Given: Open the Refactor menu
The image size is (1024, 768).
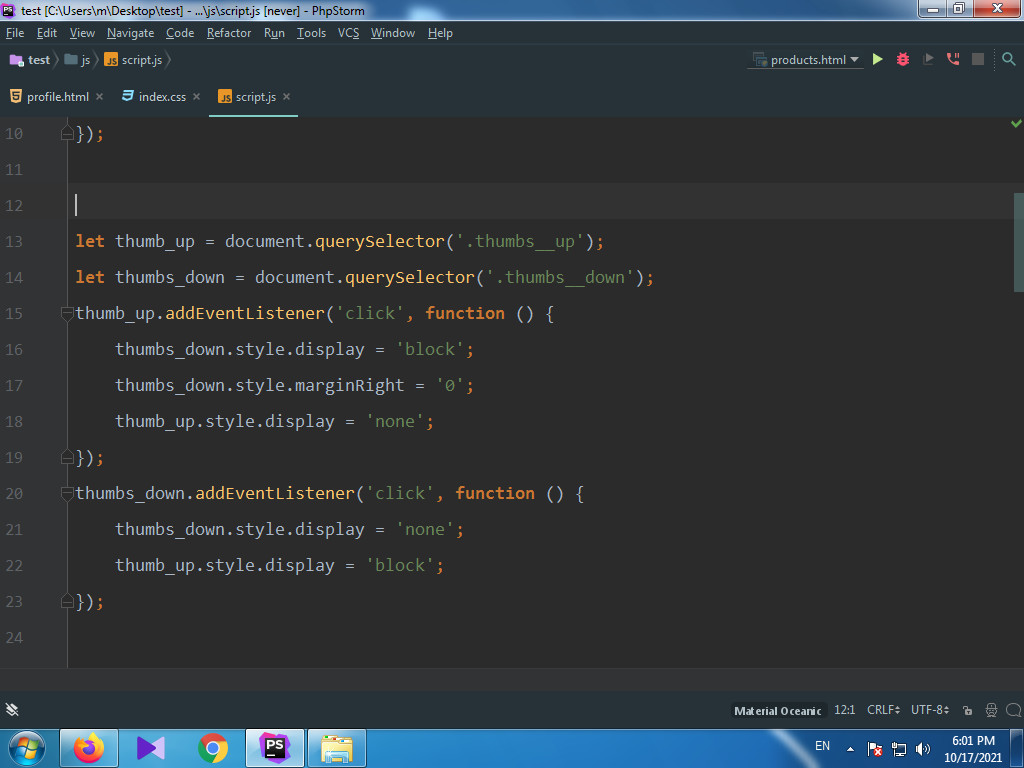Looking at the screenshot, I should [x=229, y=33].
